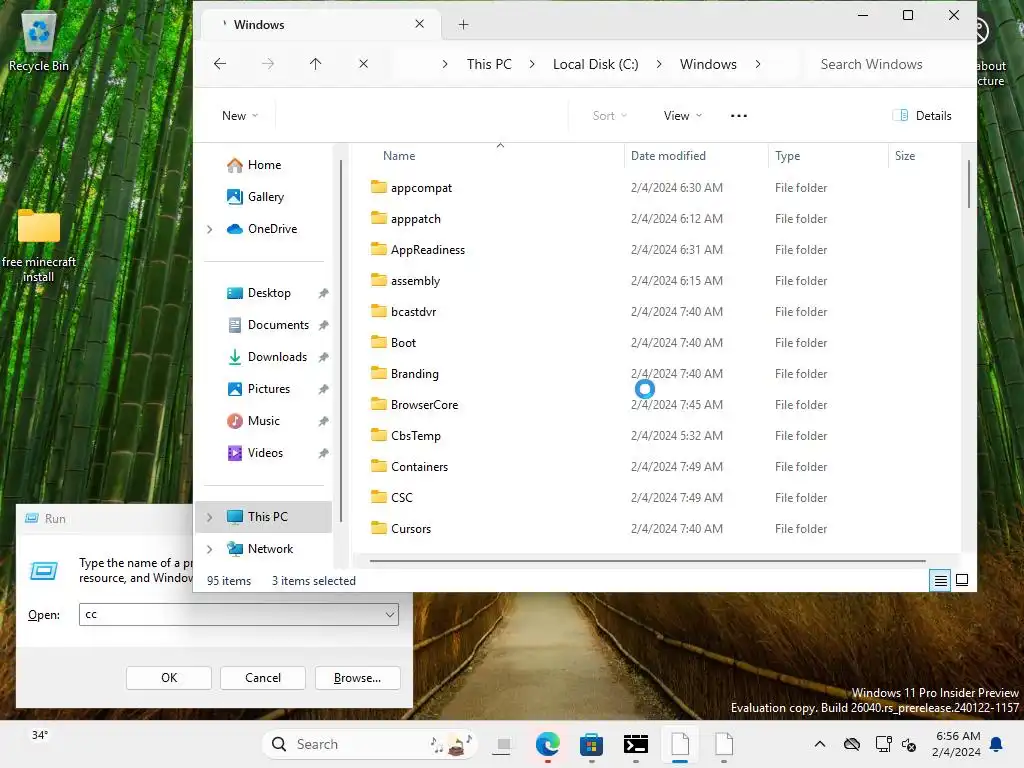Viewport: 1024px width, 768px height.
Task: Click the forward navigation arrow
Action: 268,64
